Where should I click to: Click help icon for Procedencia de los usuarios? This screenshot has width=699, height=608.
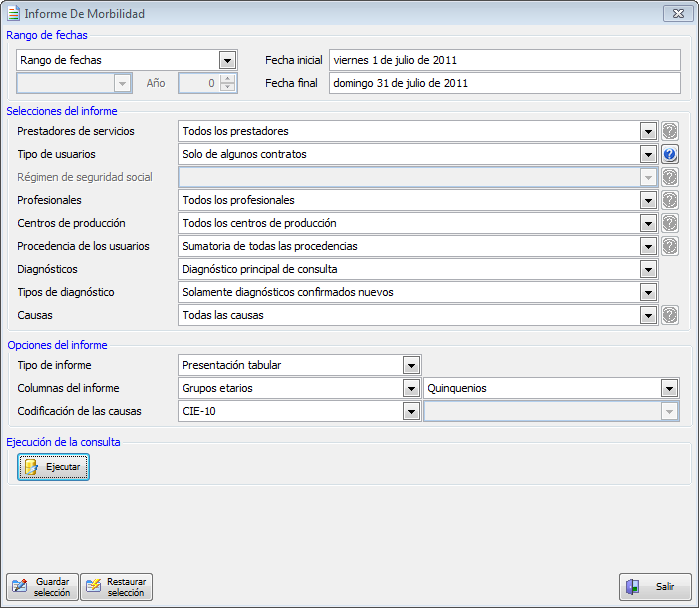point(670,246)
